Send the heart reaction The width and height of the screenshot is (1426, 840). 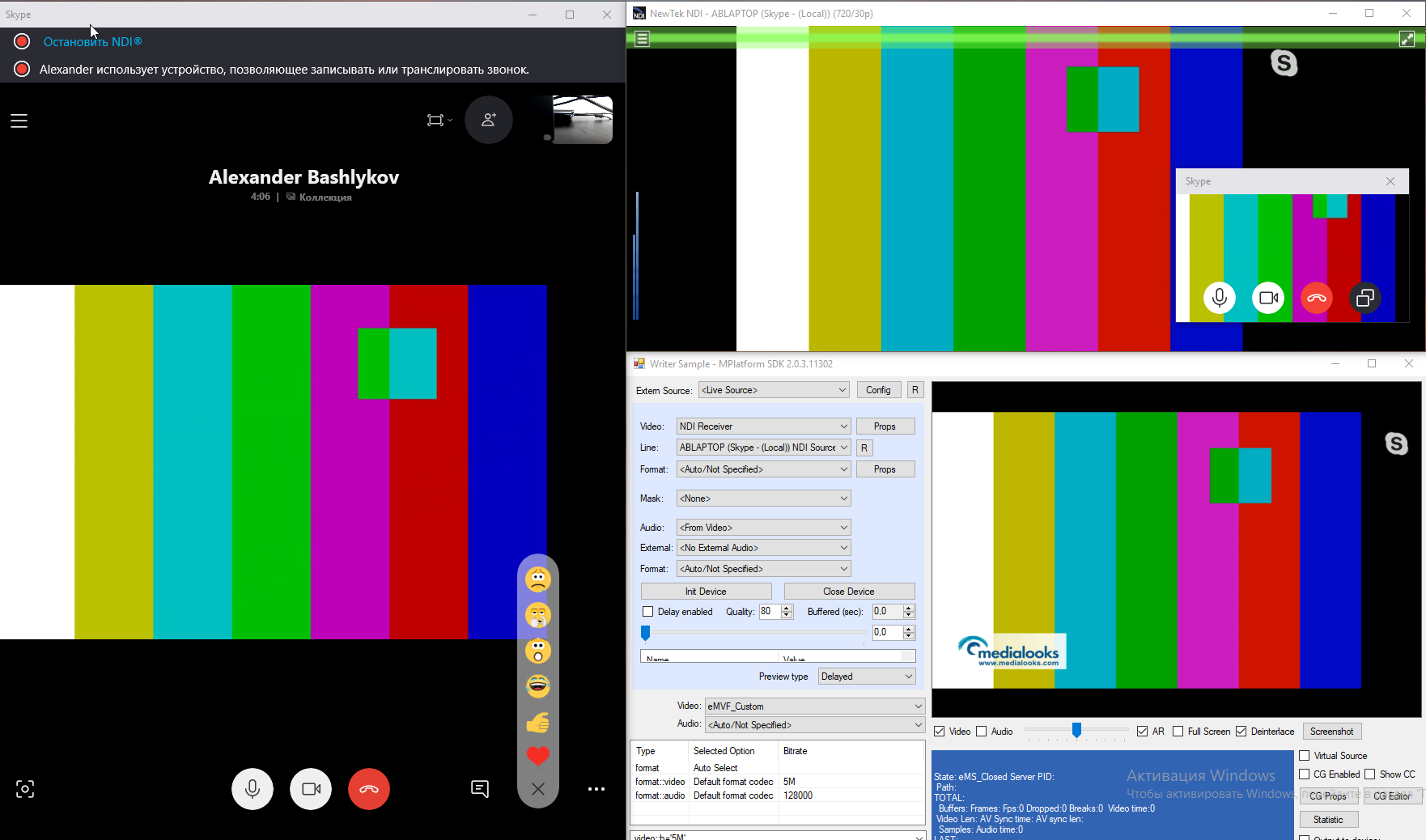[x=538, y=756]
